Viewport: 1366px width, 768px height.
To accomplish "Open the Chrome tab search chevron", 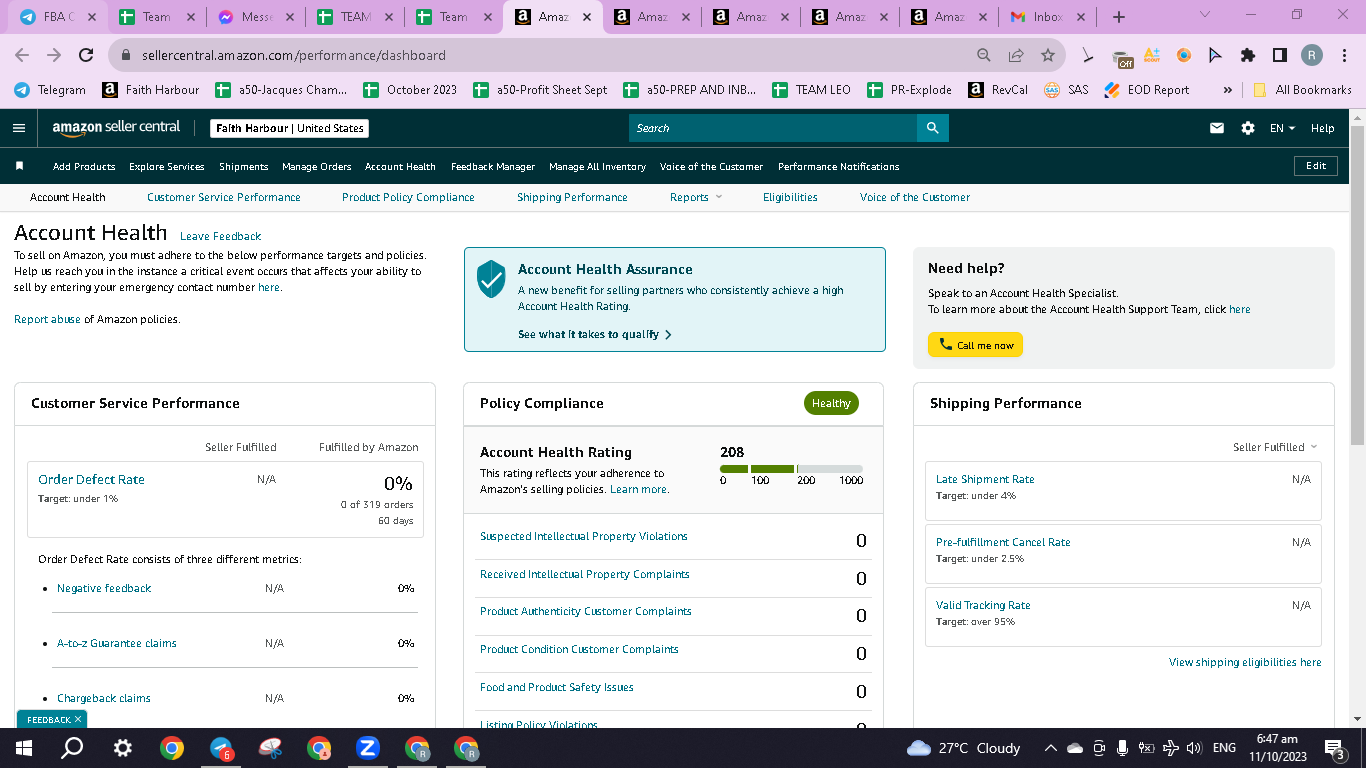I will click(1204, 15).
